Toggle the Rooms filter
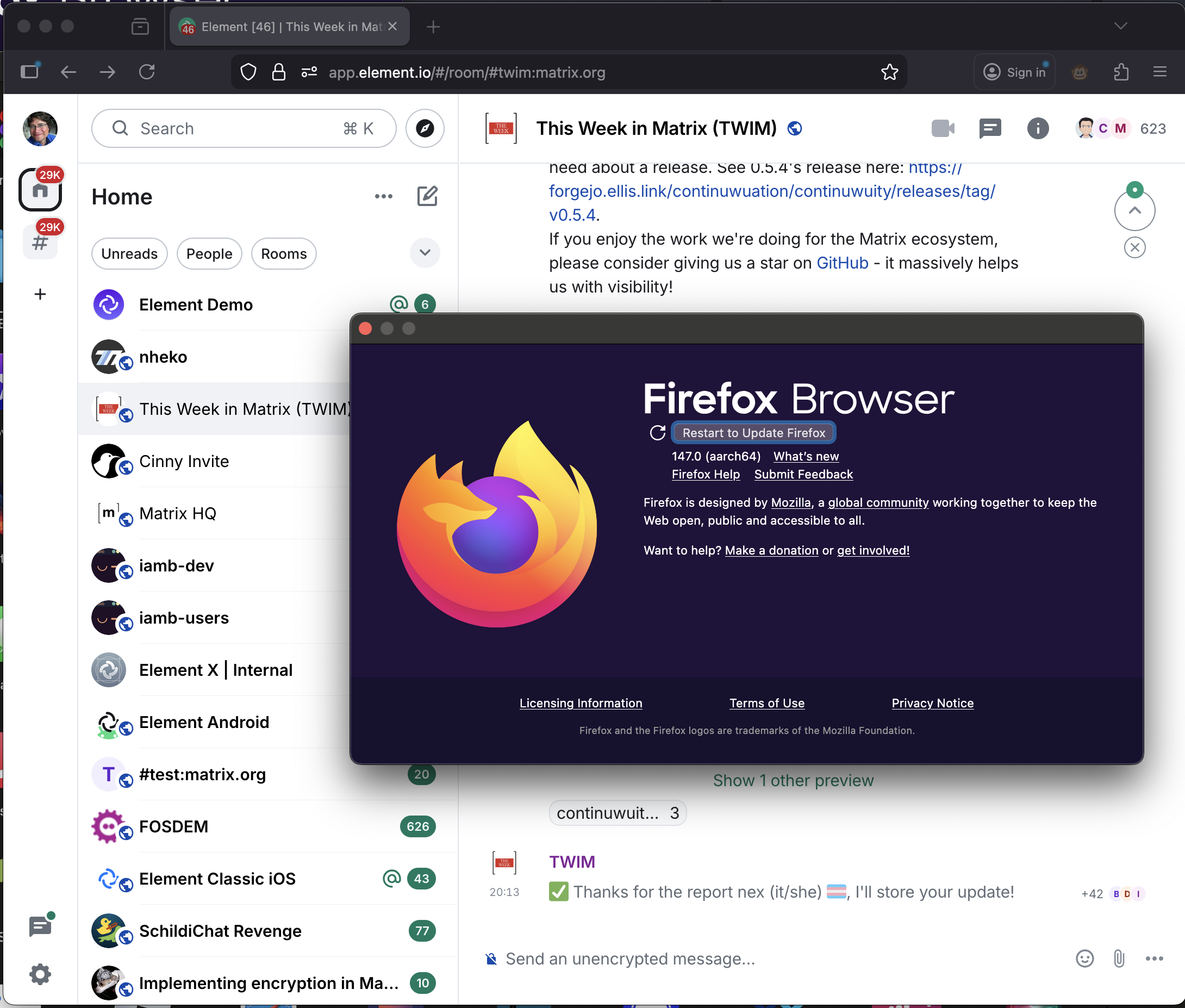This screenshot has height=1008, width=1185. click(x=283, y=254)
